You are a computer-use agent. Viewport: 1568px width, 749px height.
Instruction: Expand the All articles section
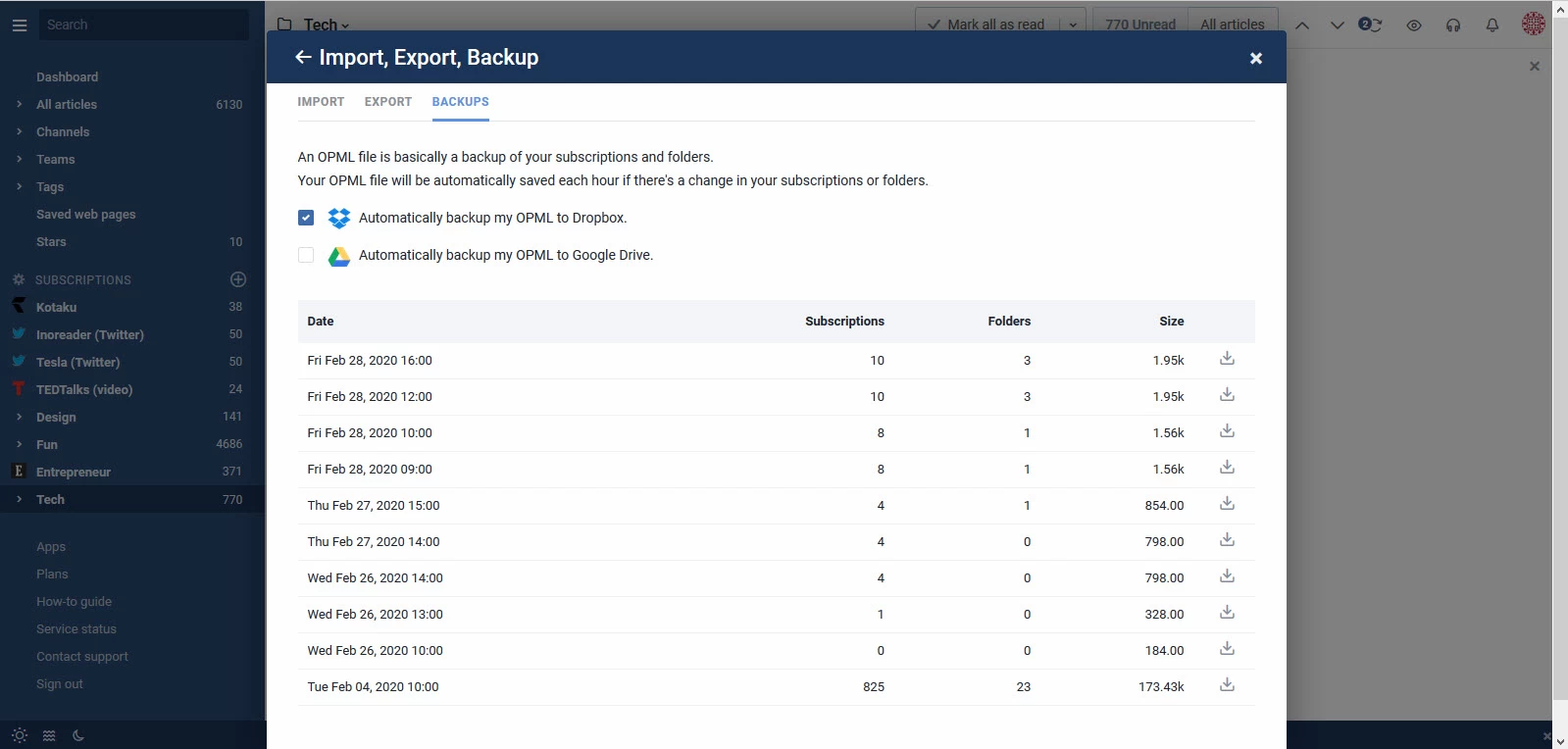pos(19,104)
